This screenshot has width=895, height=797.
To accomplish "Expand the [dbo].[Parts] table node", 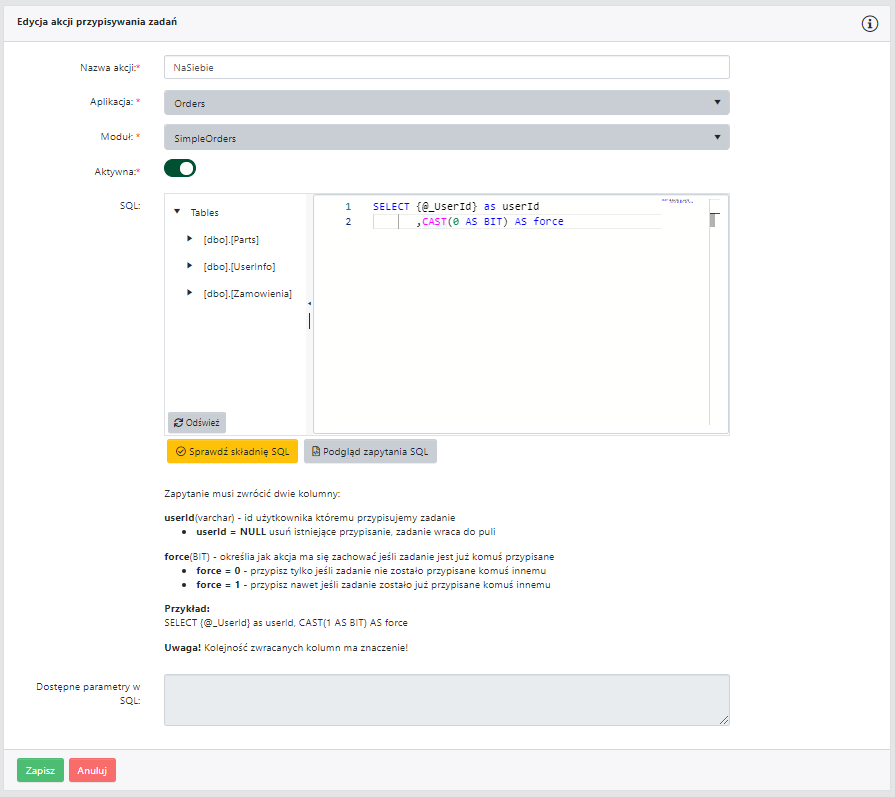I will 189,239.
